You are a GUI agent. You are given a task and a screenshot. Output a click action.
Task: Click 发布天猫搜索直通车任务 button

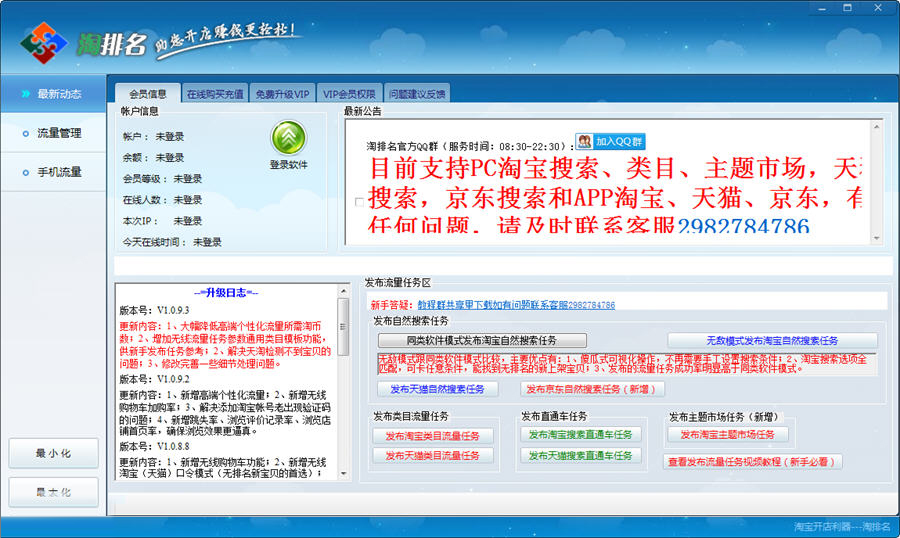tap(580, 455)
